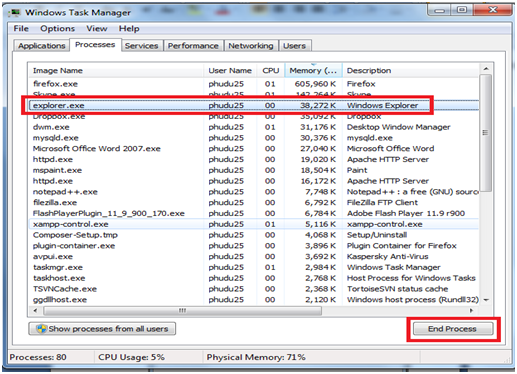Click CPU Usage: 5% in status bar
This screenshot has width=517, height=374.
tap(131, 357)
